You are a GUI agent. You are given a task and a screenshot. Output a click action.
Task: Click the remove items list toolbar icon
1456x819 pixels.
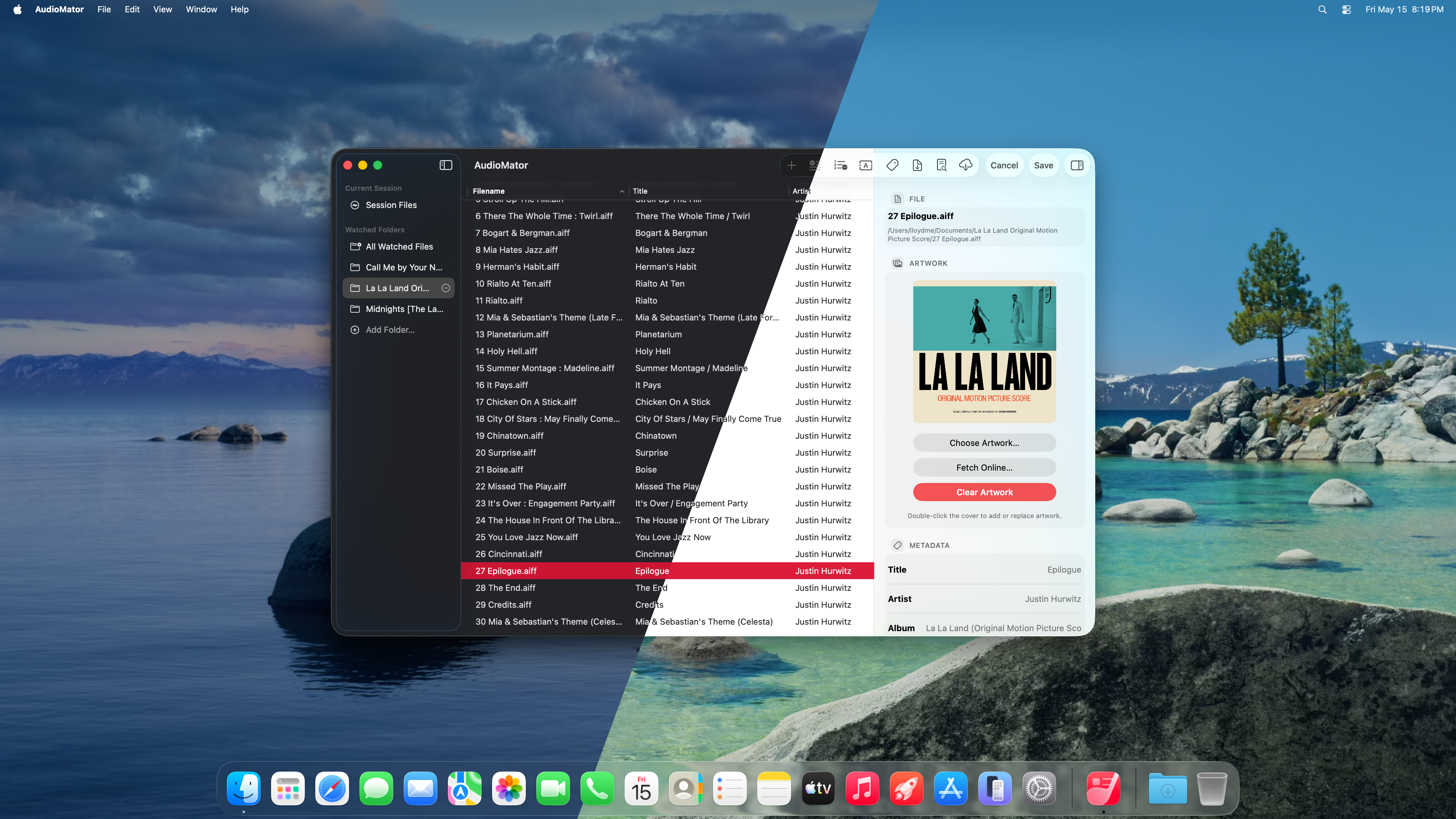tap(814, 165)
